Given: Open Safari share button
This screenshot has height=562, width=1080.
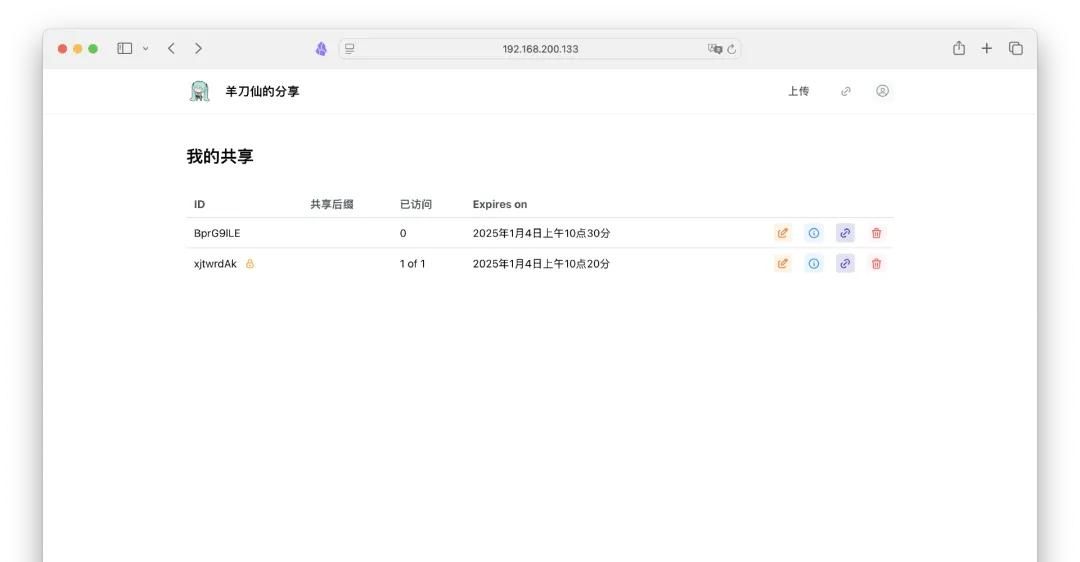Looking at the screenshot, I should click(x=959, y=48).
